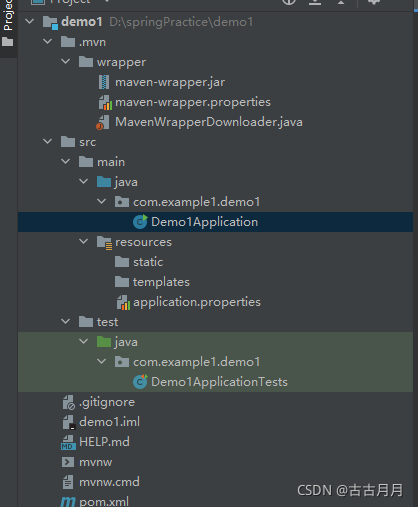Collapse the src folder chevron
Image resolution: width=418 pixels, height=507 pixels.
coord(48,142)
